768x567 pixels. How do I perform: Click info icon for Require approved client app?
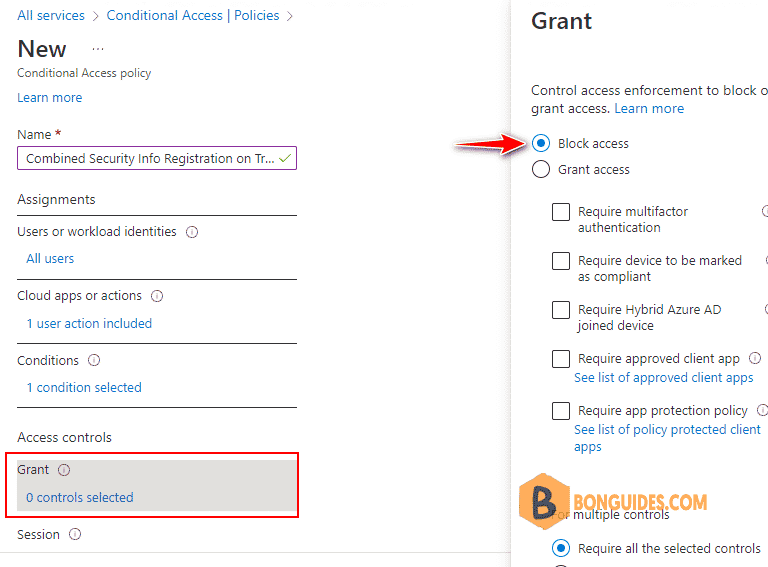(x=755, y=358)
